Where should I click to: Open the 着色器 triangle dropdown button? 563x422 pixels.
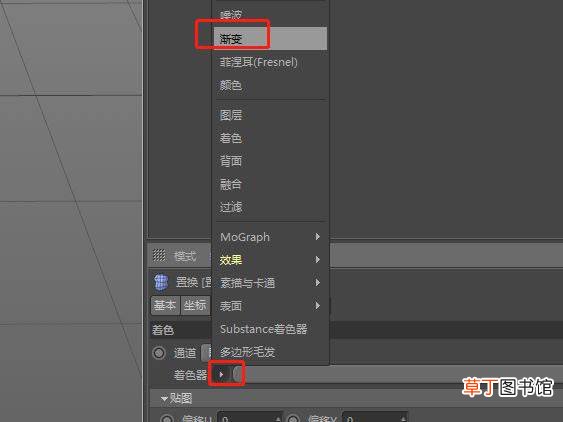[x=221, y=375]
